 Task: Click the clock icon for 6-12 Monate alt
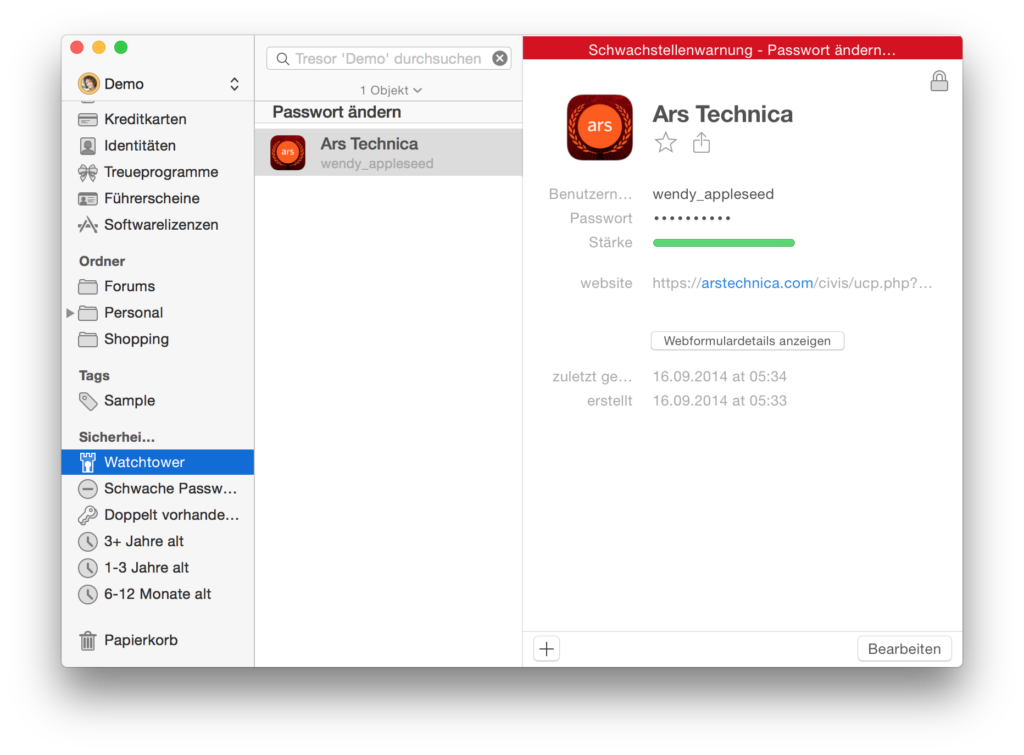coord(88,594)
